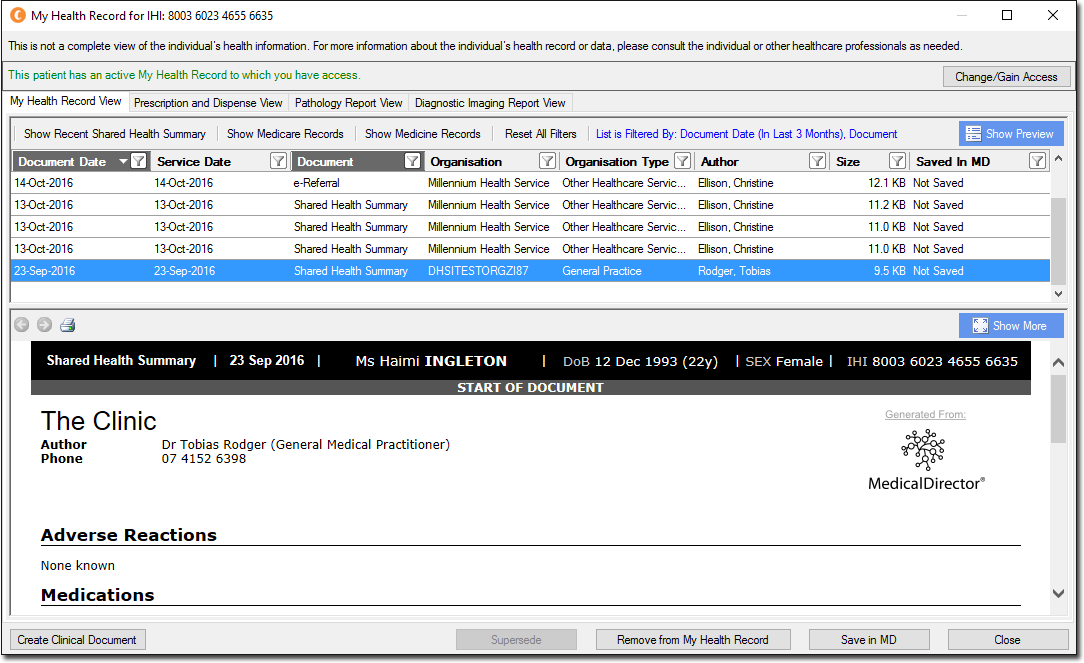Image resolution: width=1084 pixels, height=663 pixels.
Task: Click the Save in MD button
Action: pyautogui.click(x=868, y=639)
